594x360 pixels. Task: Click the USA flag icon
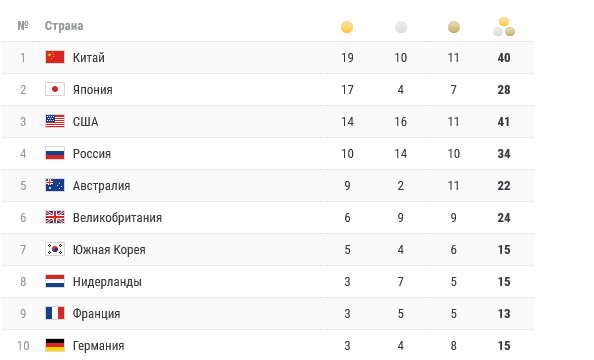point(55,121)
